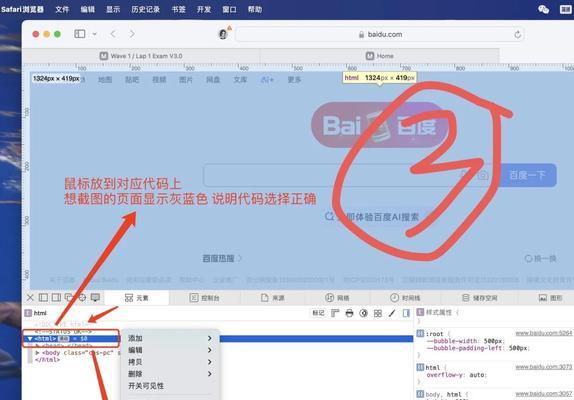Switch to the 来源 tab
Screen dimensions: 574x400
coord(272,298)
